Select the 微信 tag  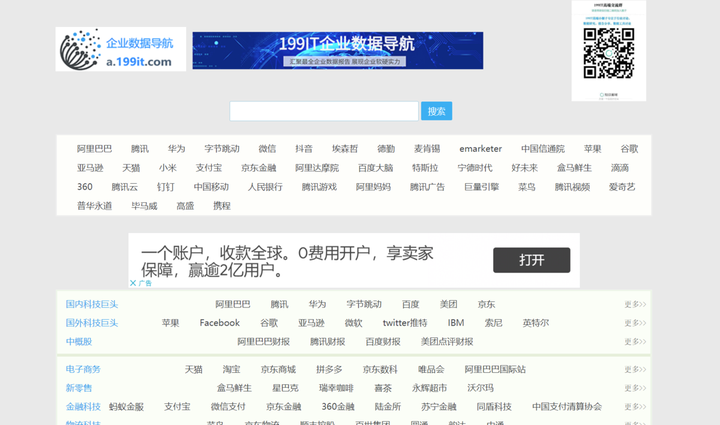(267, 149)
